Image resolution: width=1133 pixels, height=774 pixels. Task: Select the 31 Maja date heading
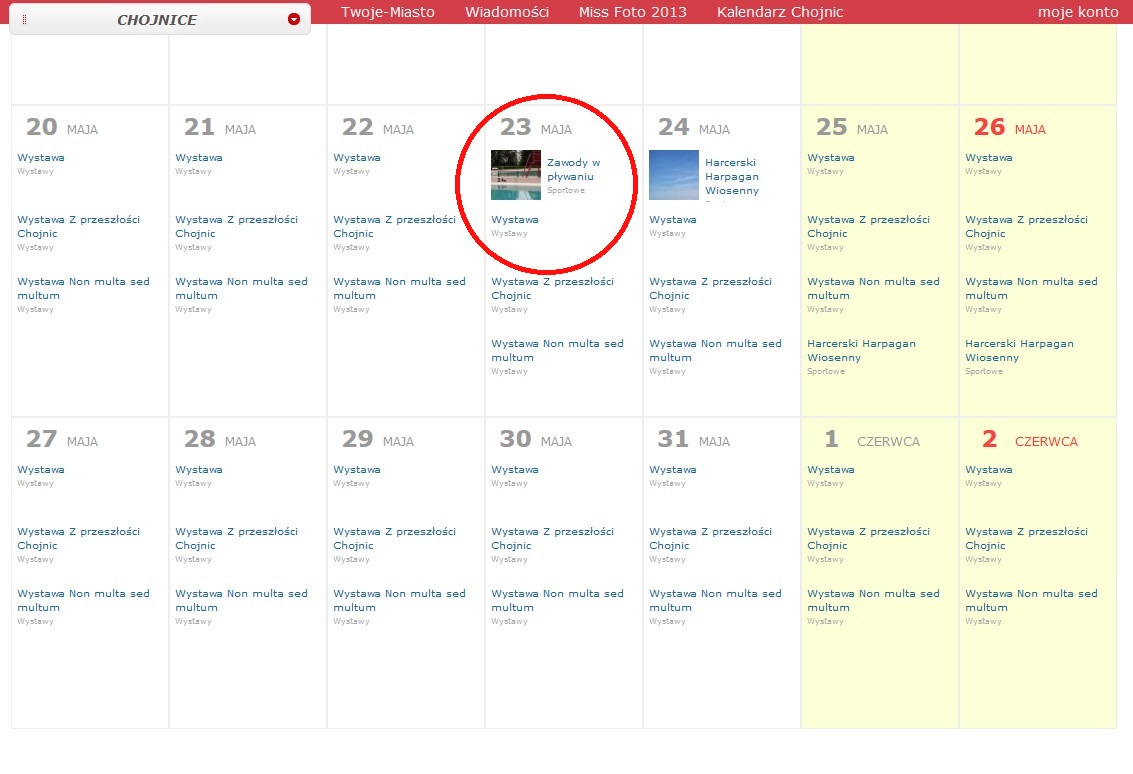(694, 439)
